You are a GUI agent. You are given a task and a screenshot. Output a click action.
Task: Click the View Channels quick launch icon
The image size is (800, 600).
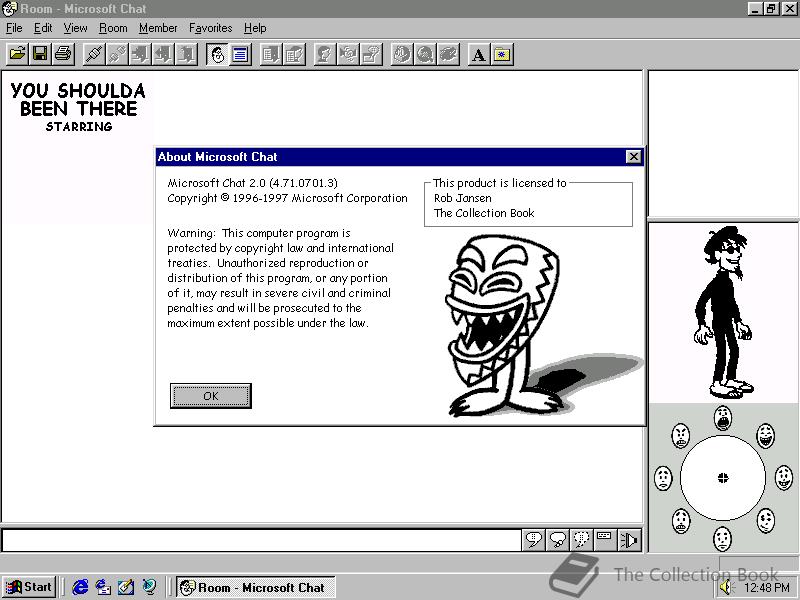(149, 587)
